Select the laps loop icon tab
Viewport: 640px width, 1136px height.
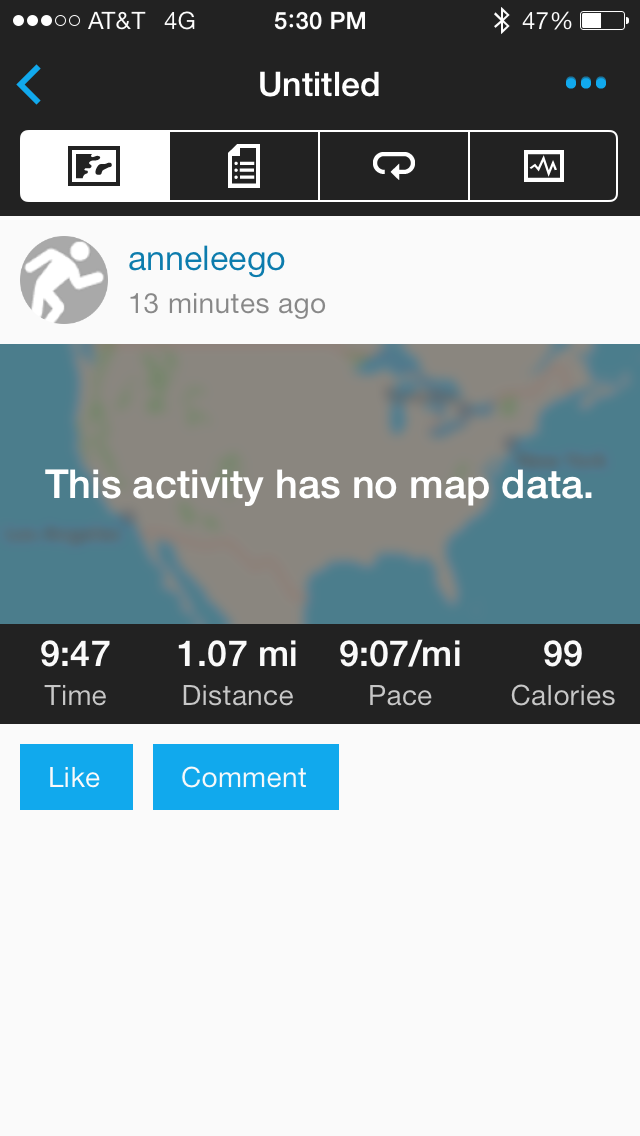[394, 166]
